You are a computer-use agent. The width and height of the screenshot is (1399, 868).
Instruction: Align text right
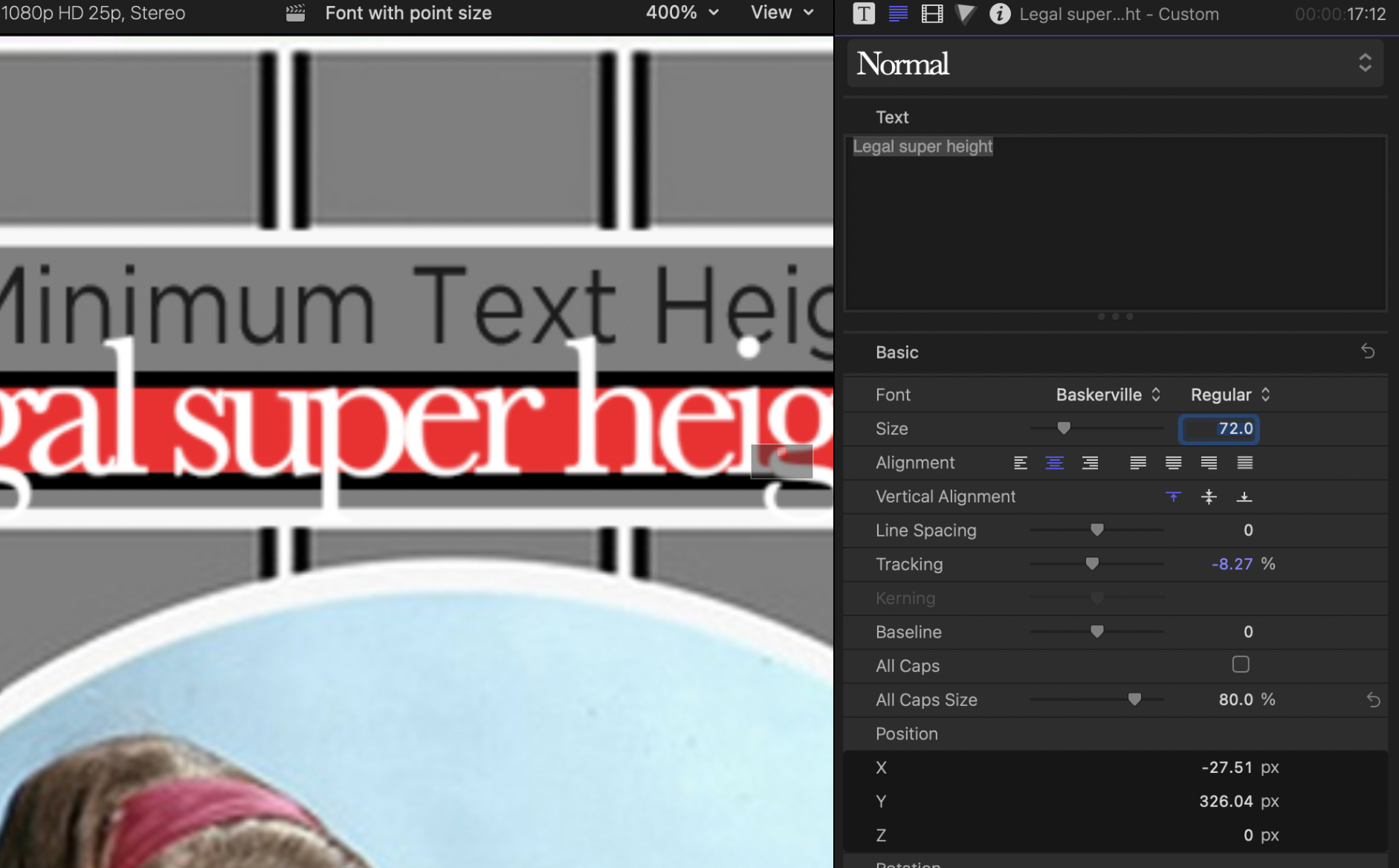point(1090,463)
